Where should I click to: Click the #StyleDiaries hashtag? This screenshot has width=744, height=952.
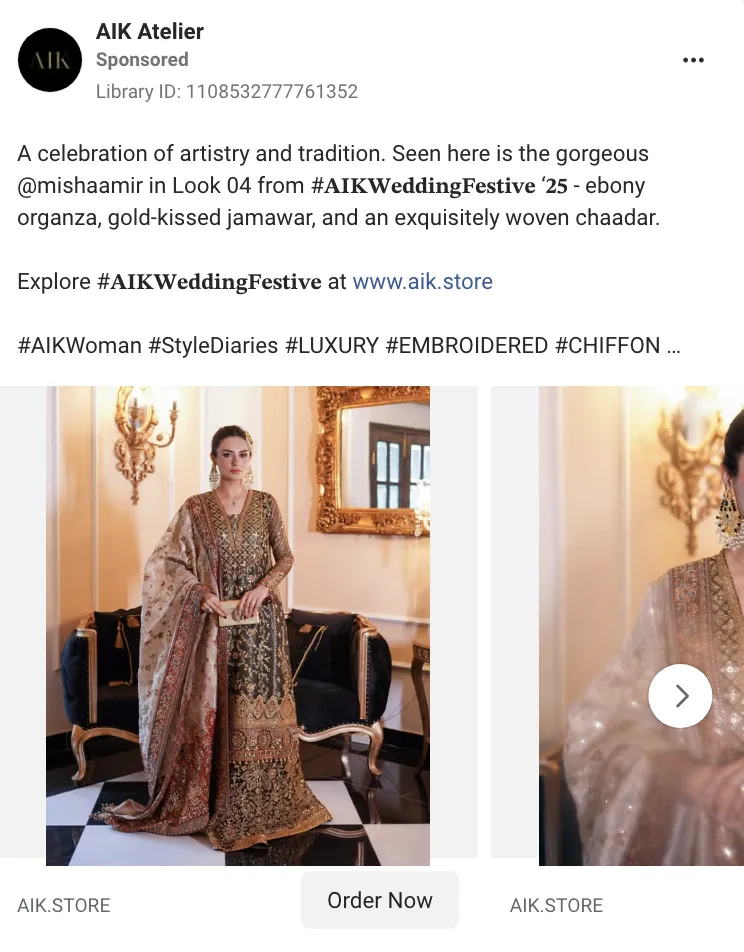pos(213,345)
